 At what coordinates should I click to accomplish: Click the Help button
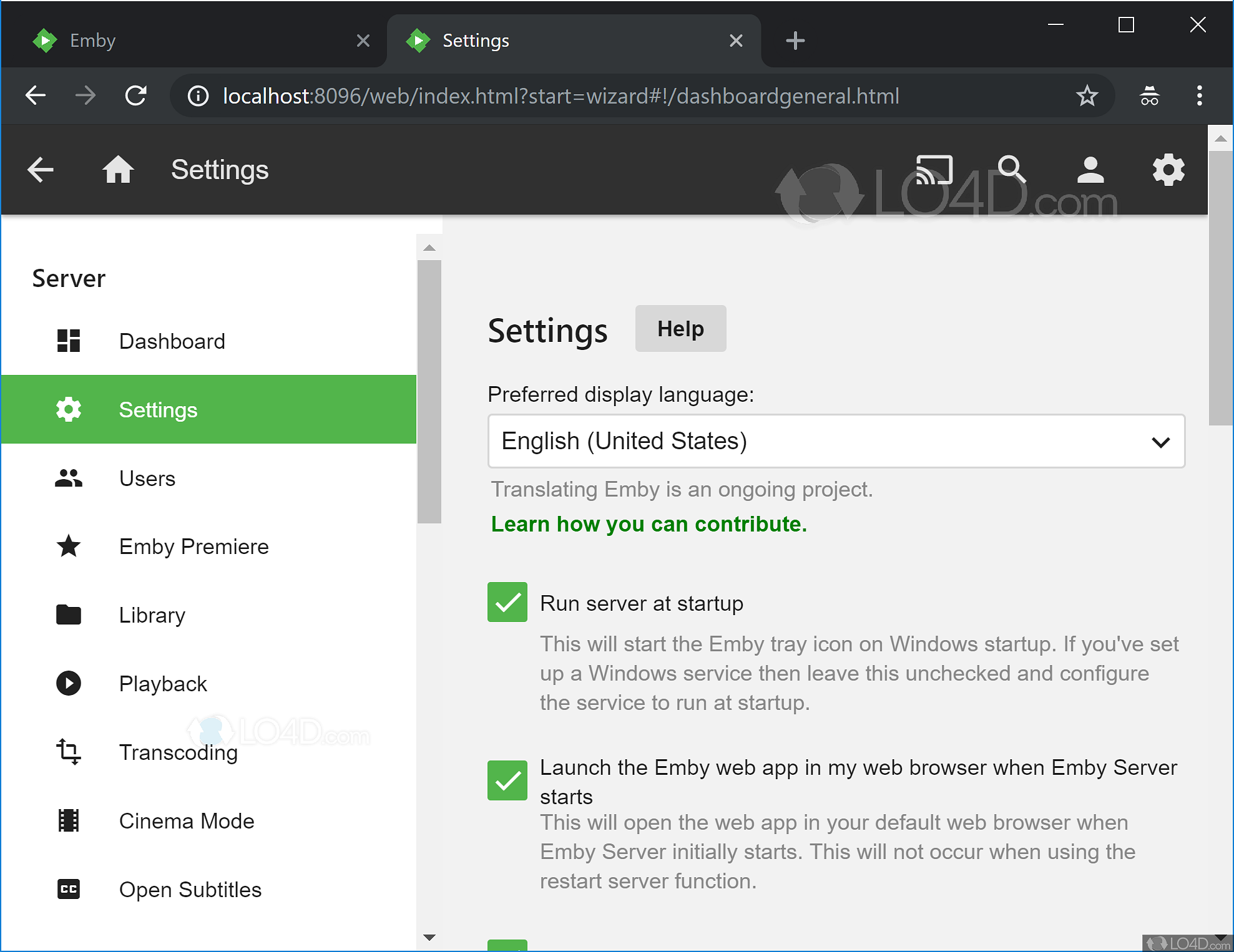[680, 328]
